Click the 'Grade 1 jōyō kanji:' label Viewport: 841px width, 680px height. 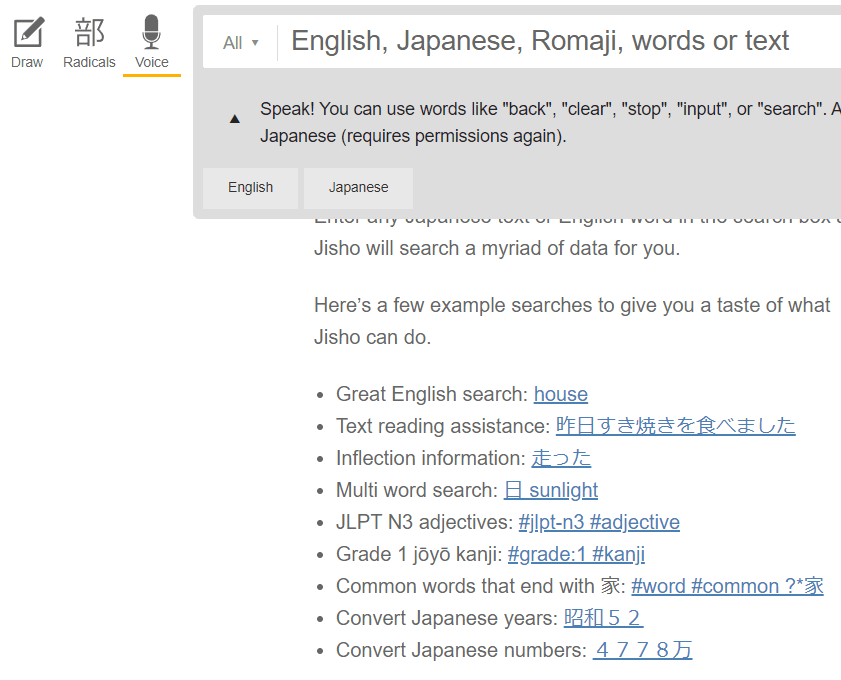coord(419,554)
